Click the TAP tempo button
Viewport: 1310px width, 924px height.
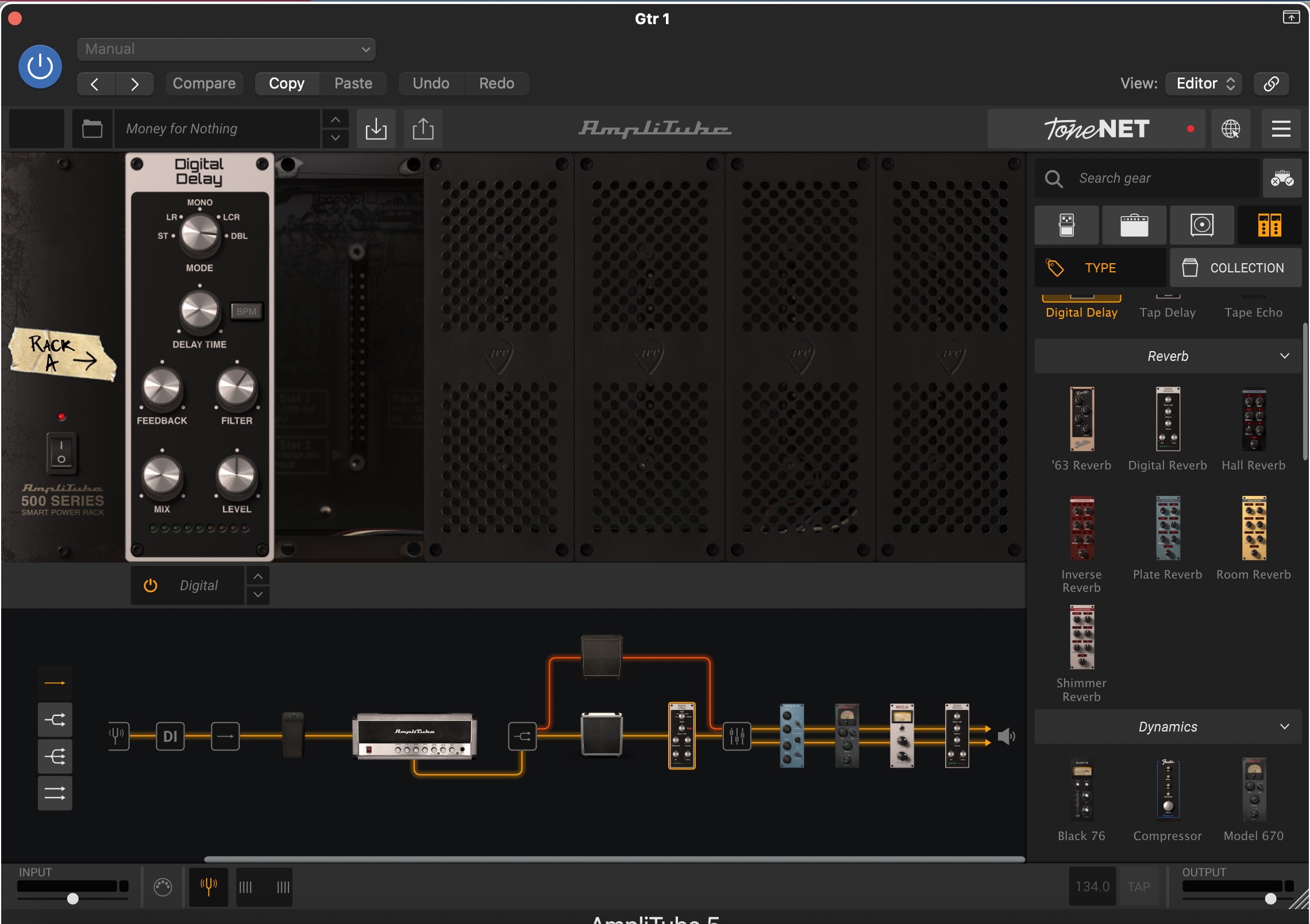coord(1139,887)
